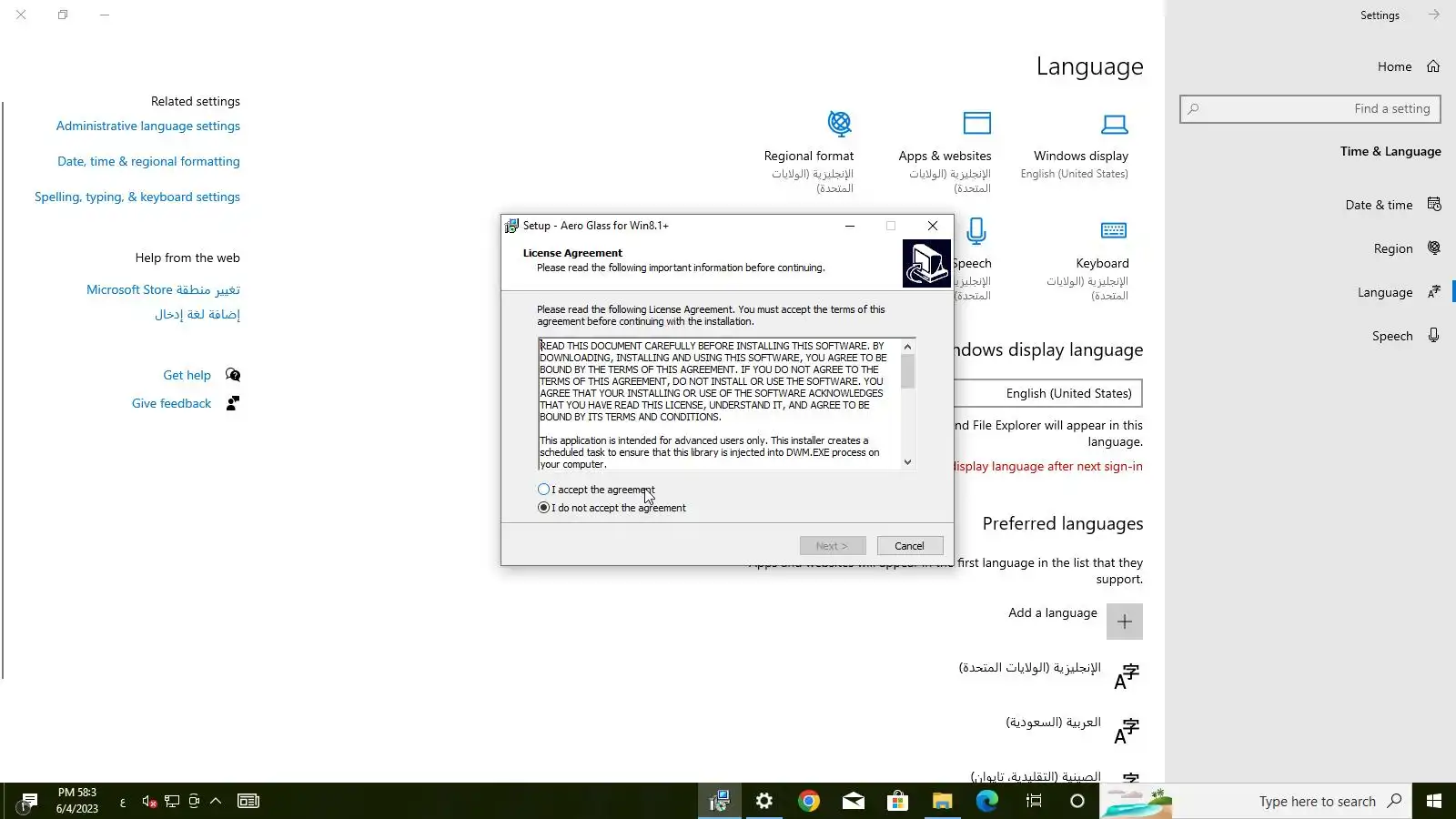This screenshot has width=1456, height=819.
Task: Open Date, time & regional formatting link
Action: 149,161
